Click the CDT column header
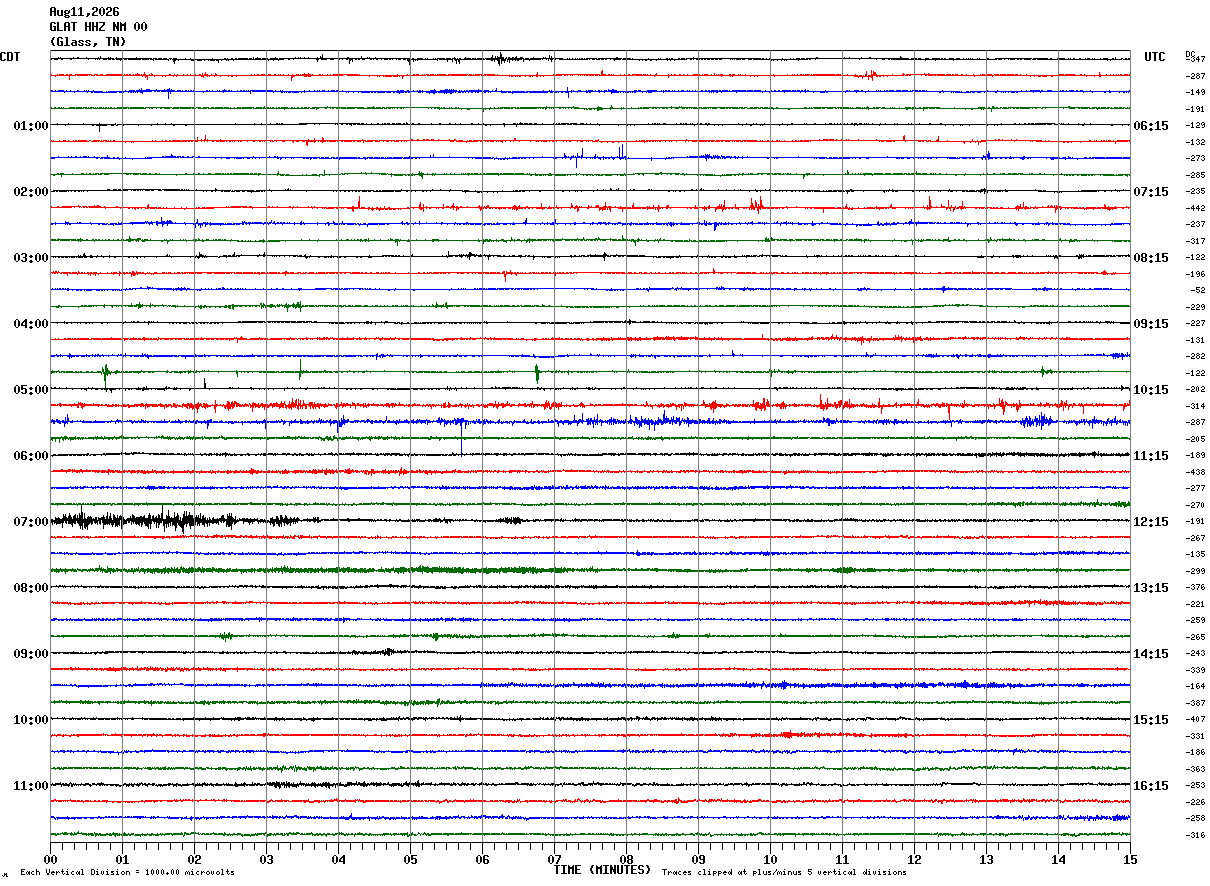Screen dimensions: 1210x886 coord(10,57)
